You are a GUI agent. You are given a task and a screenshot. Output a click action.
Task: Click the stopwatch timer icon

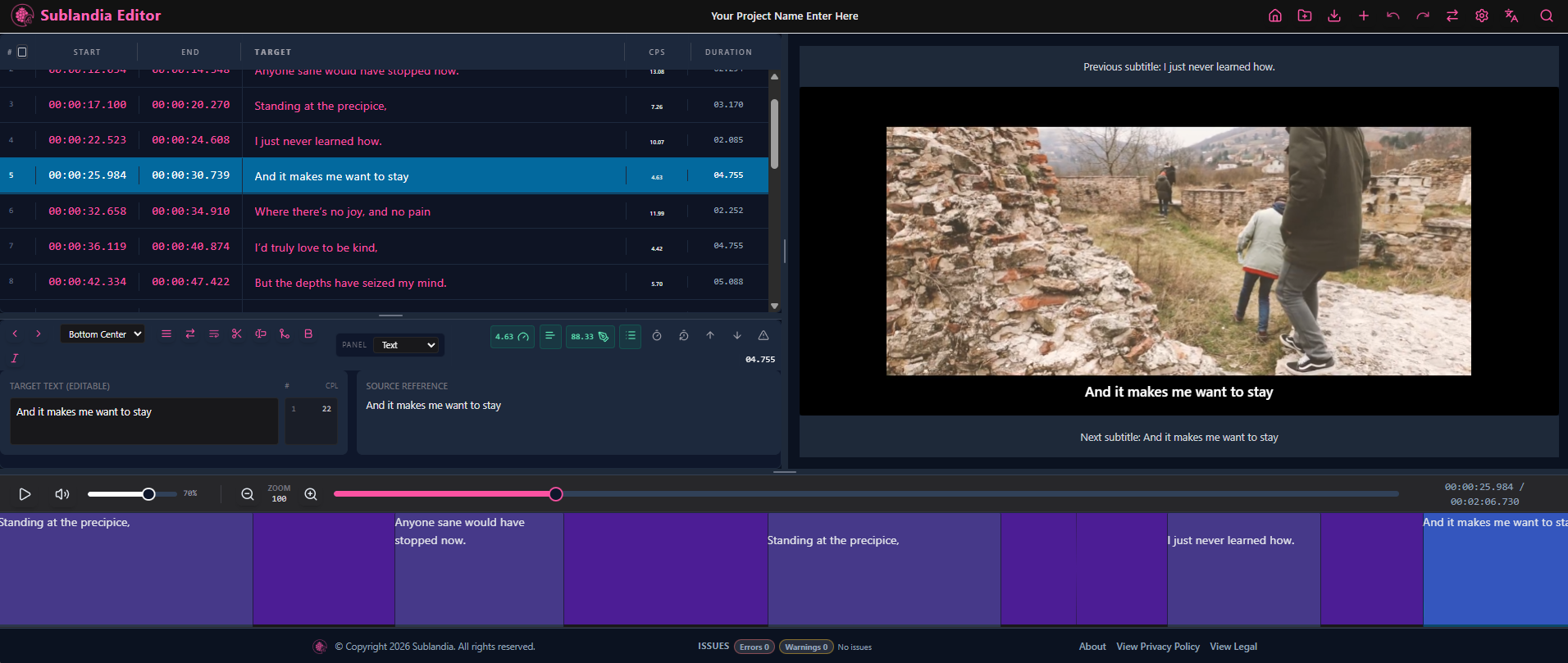(x=657, y=335)
